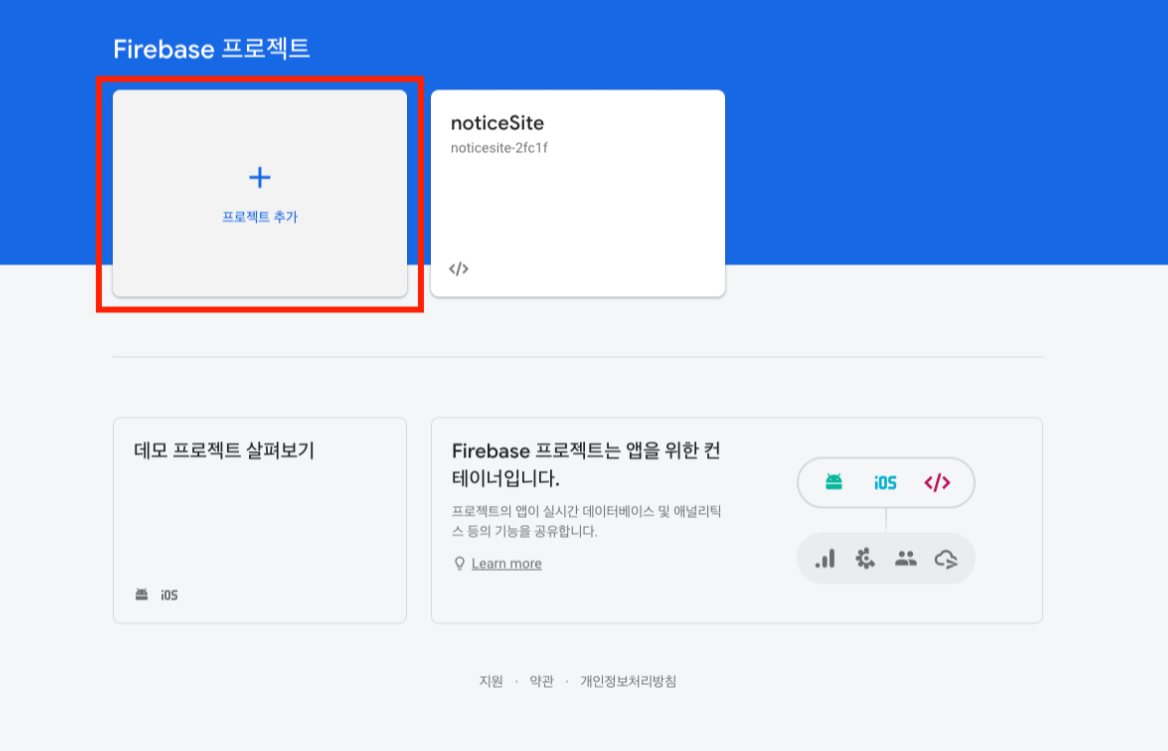Click the blue iOS icon in diagram
The width and height of the screenshot is (1168, 751).
point(885,483)
